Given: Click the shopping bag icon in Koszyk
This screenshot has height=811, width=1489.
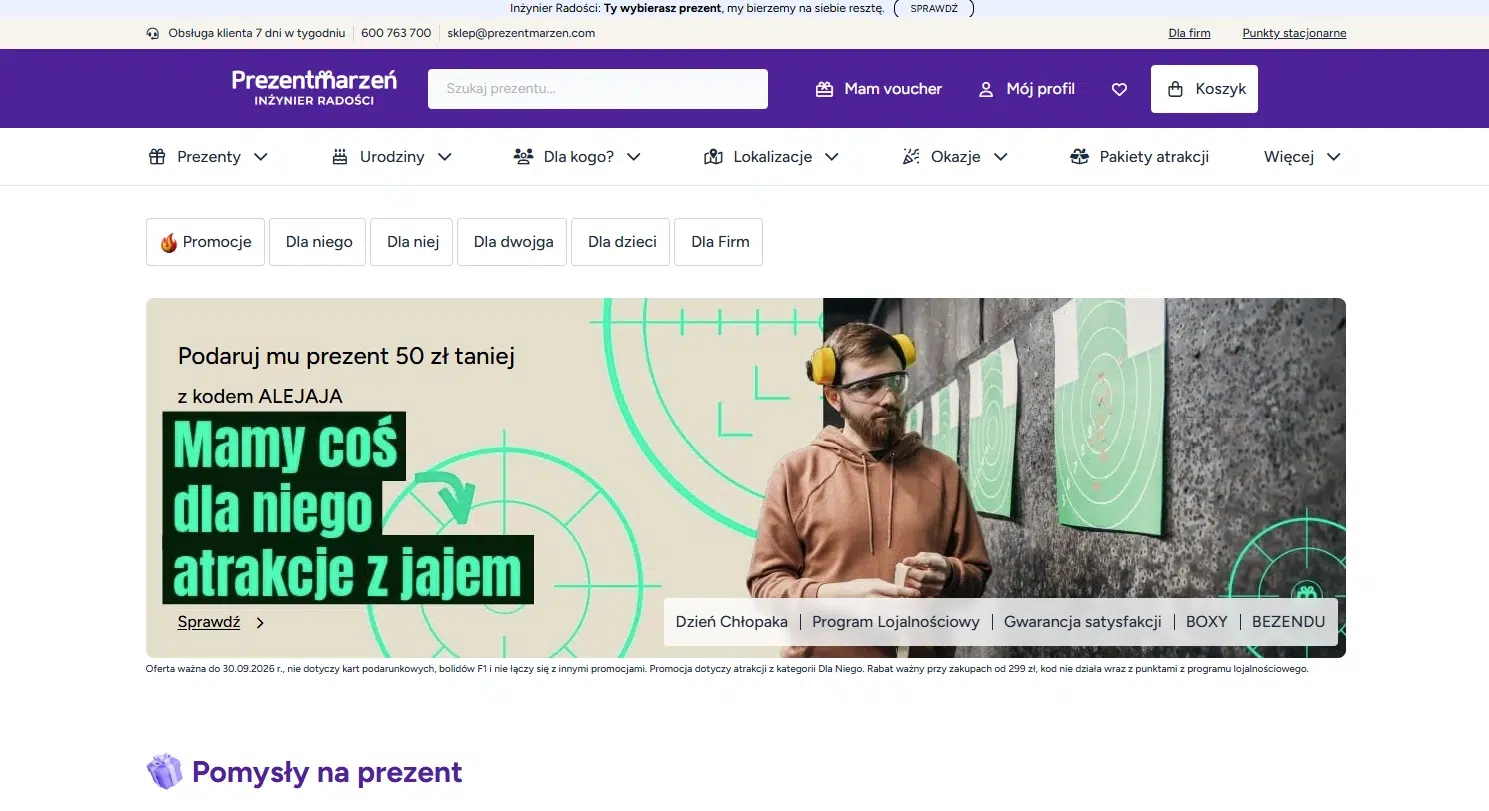Looking at the screenshot, I should (x=1175, y=89).
